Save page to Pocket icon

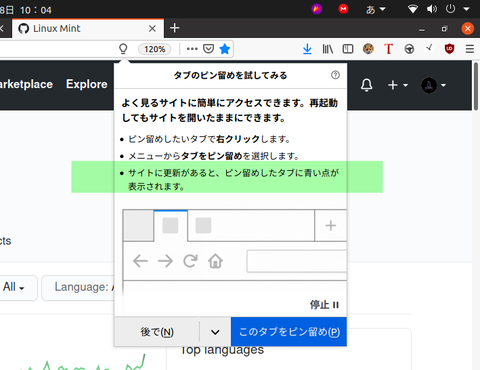click(209, 49)
